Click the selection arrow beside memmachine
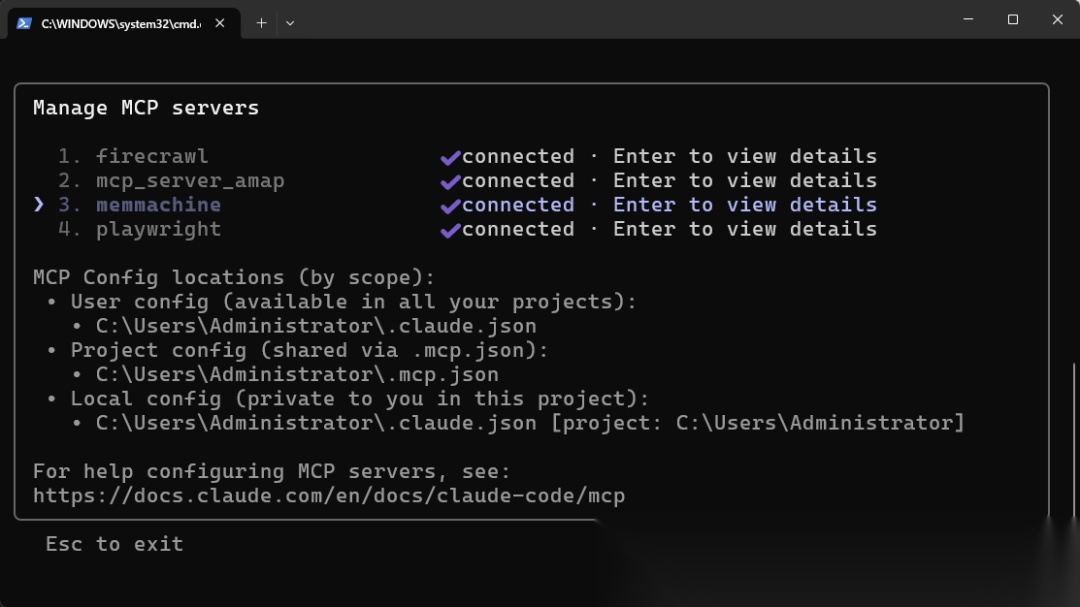This screenshot has height=607, width=1080. pos(39,205)
